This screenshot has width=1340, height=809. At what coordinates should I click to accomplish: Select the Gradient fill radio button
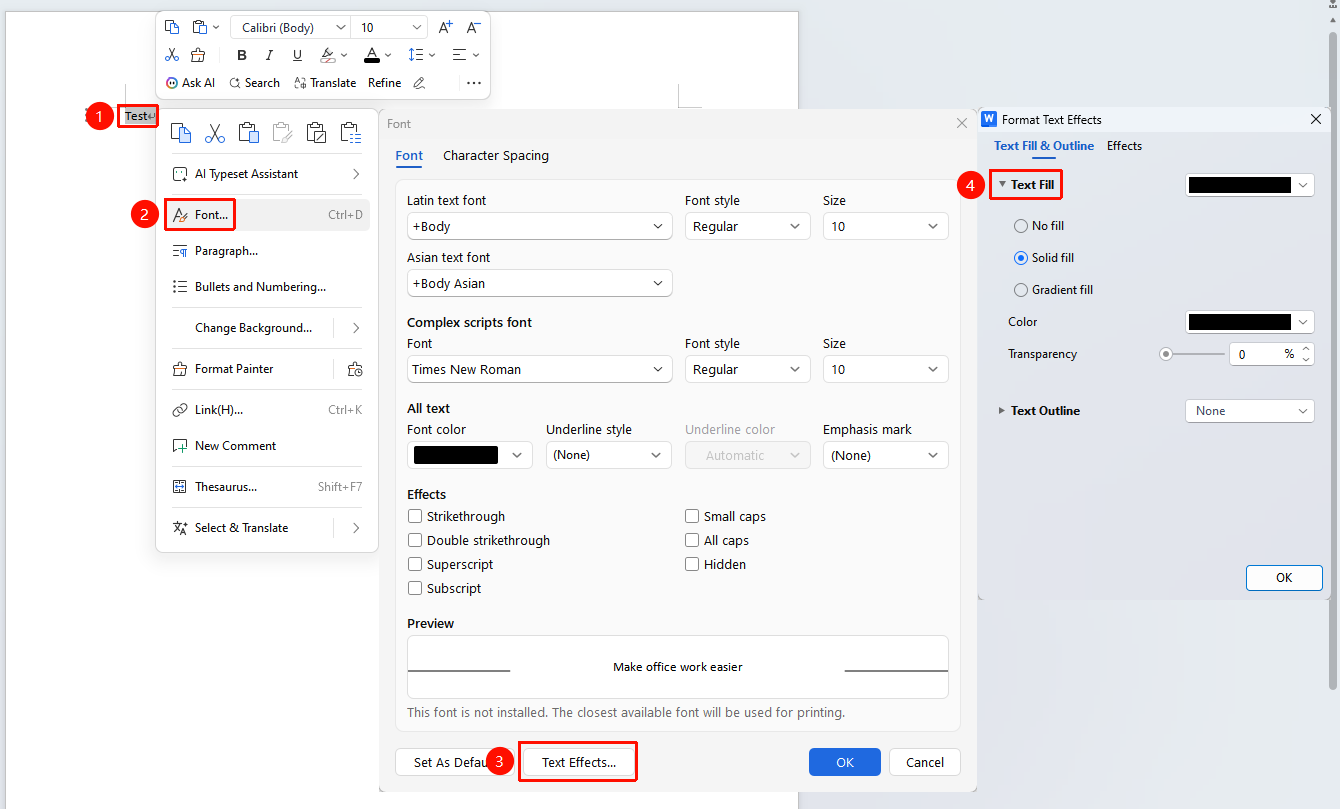click(x=1021, y=290)
